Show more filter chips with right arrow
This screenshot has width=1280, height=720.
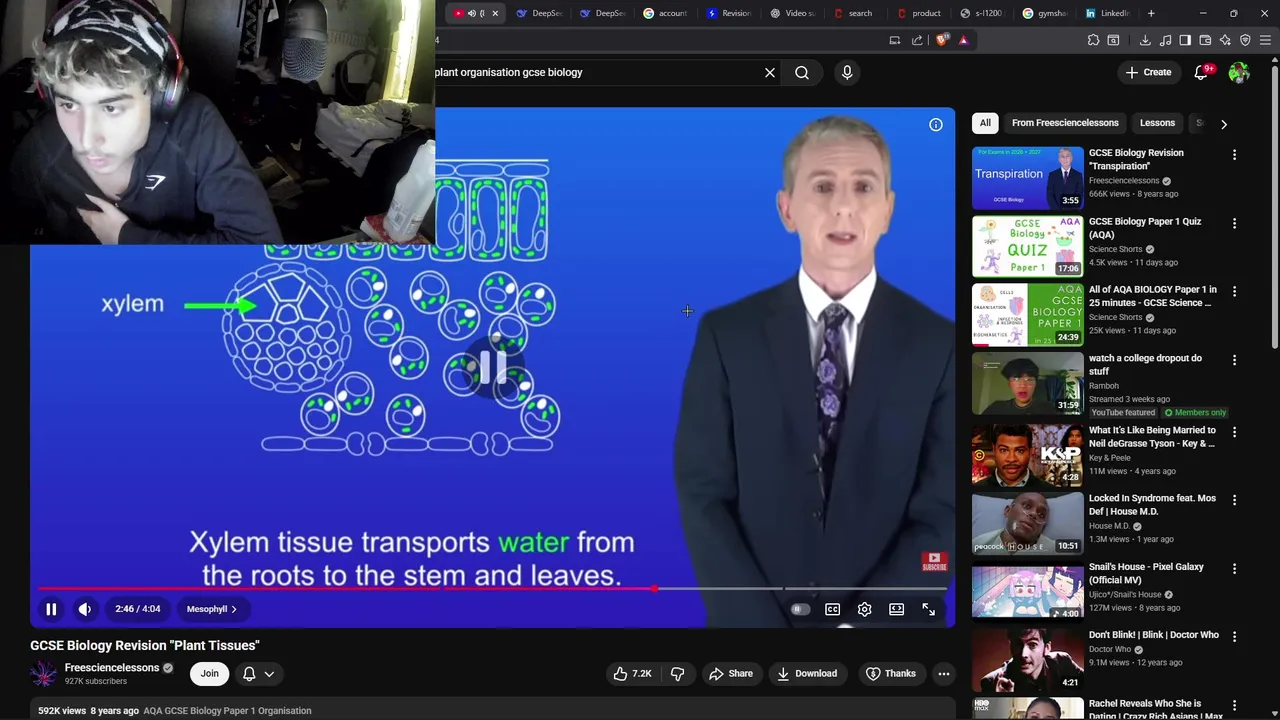pyautogui.click(x=1224, y=124)
